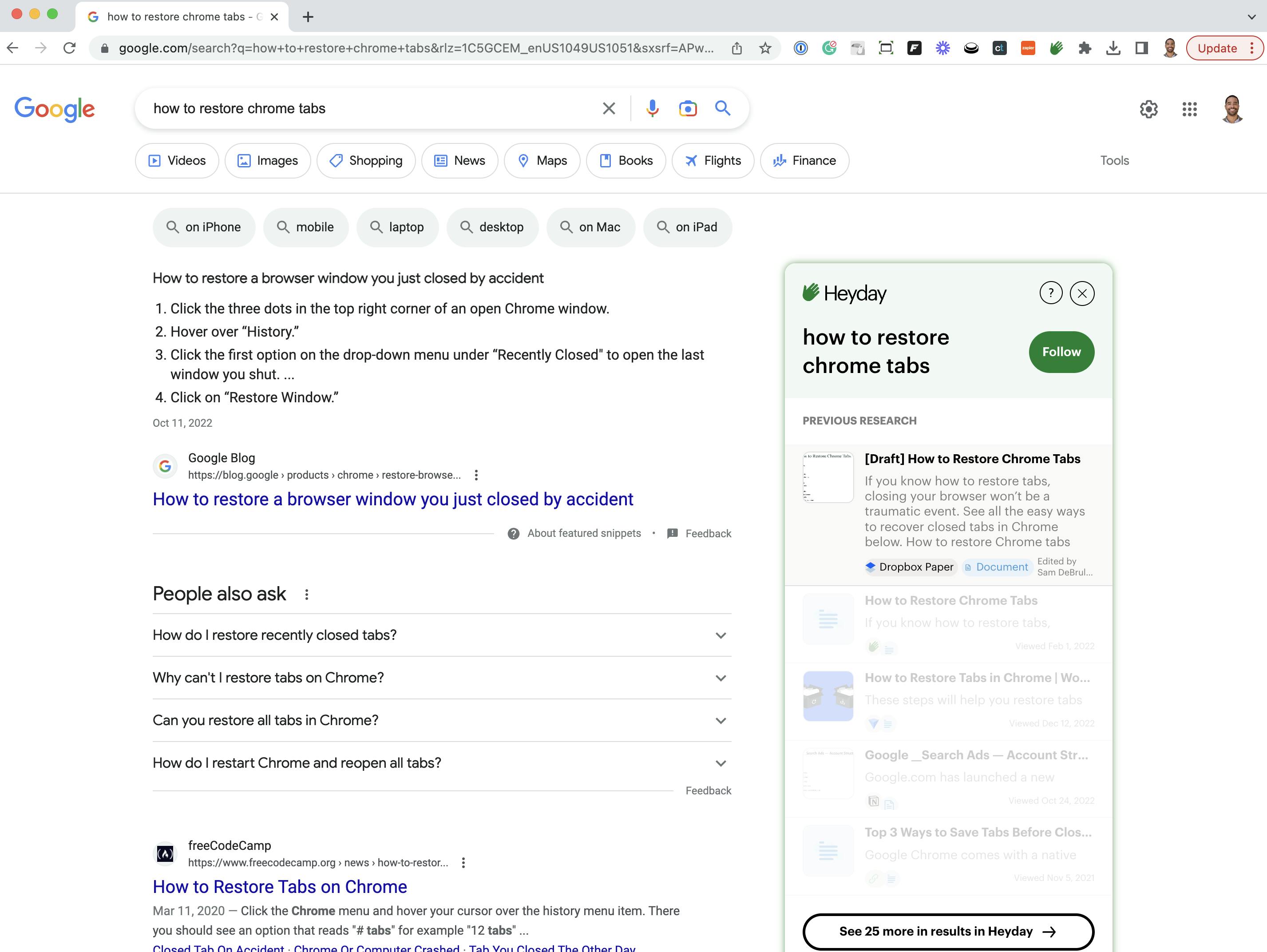
Task: Expand 'How do I restart Chrome and reopen all tabs?'
Action: click(x=442, y=763)
